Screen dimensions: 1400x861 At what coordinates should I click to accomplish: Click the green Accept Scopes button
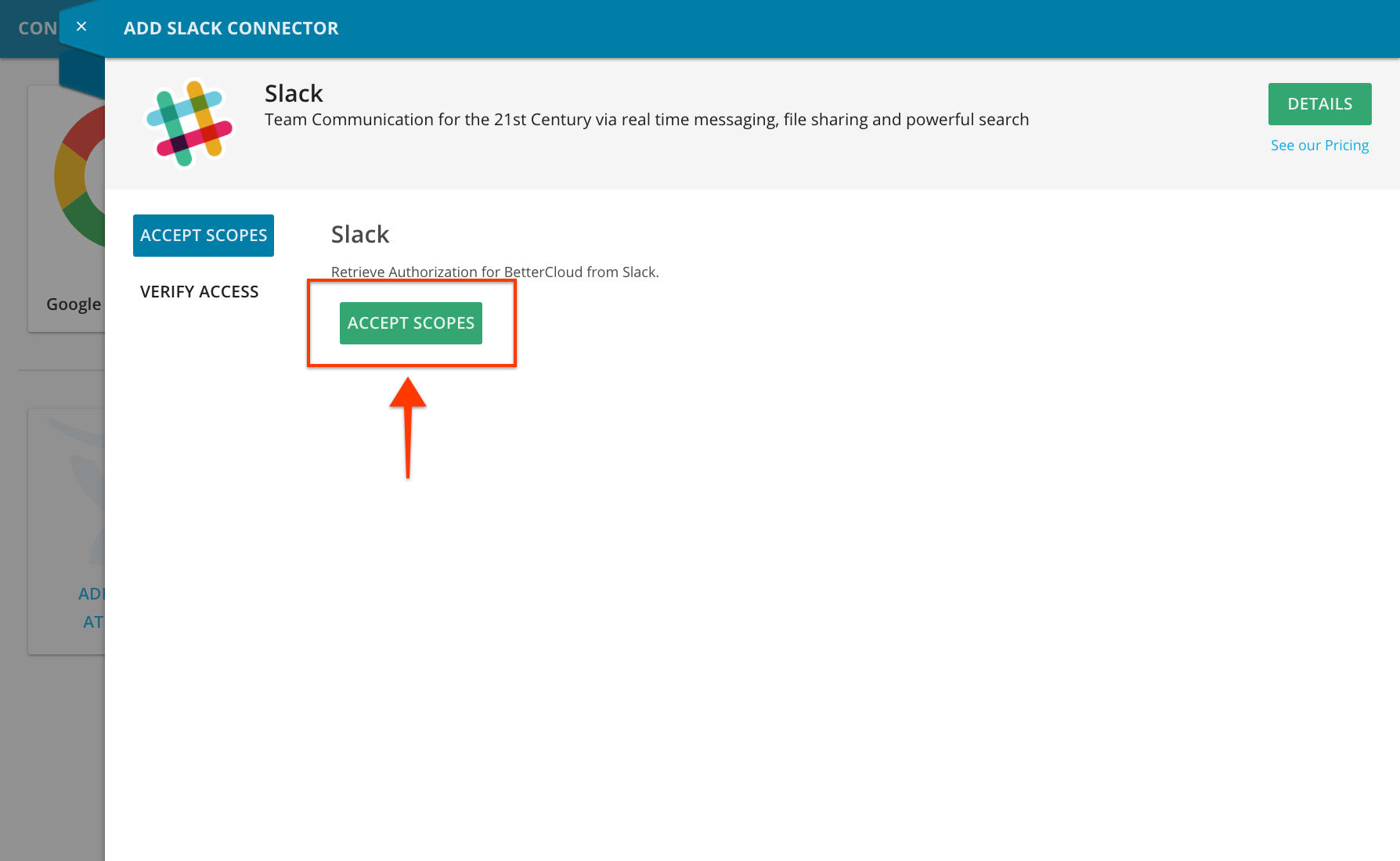pyautogui.click(x=411, y=323)
